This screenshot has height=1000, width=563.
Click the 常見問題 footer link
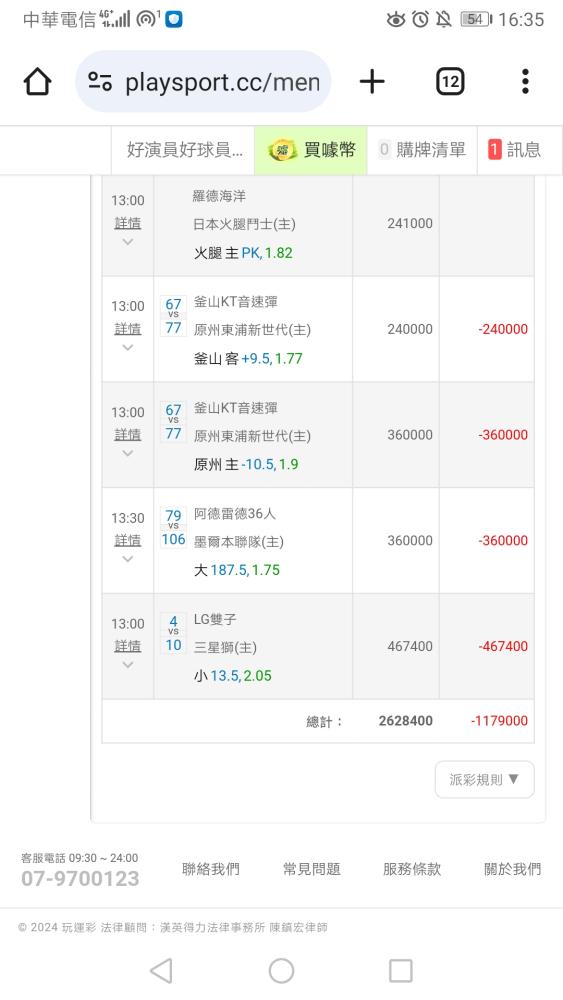(311, 869)
